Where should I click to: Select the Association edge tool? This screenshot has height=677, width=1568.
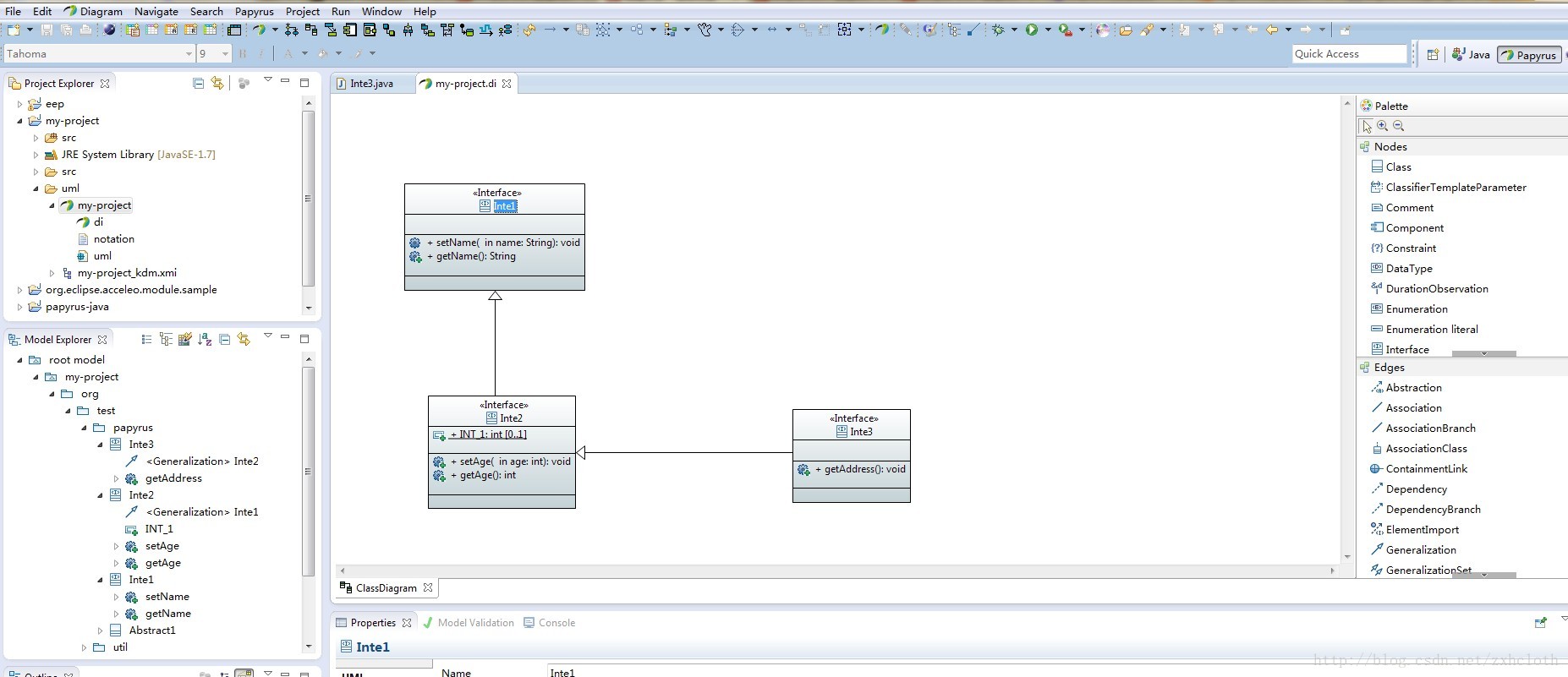click(x=1406, y=408)
